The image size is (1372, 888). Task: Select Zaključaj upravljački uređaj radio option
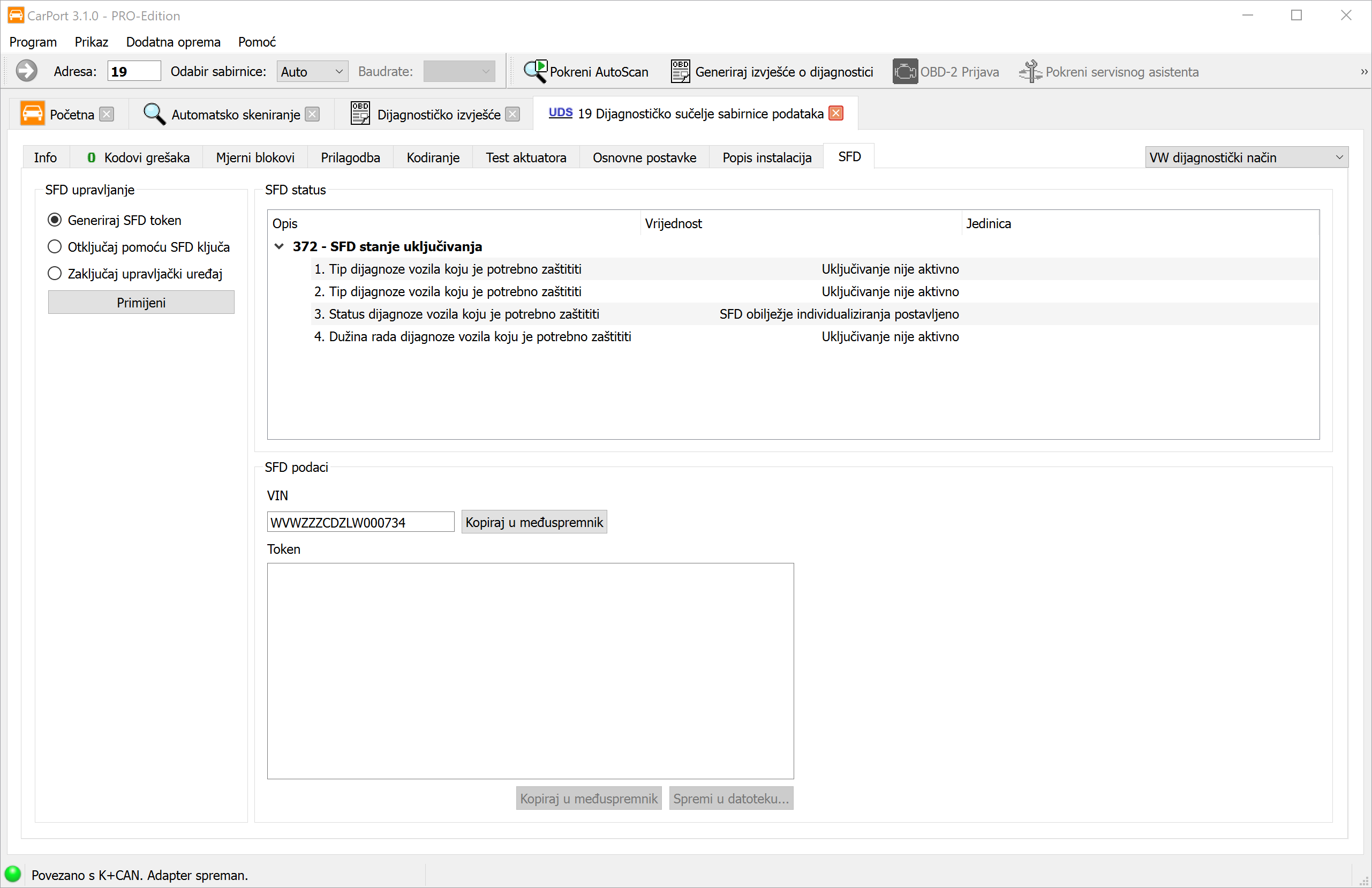click(x=55, y=273)
